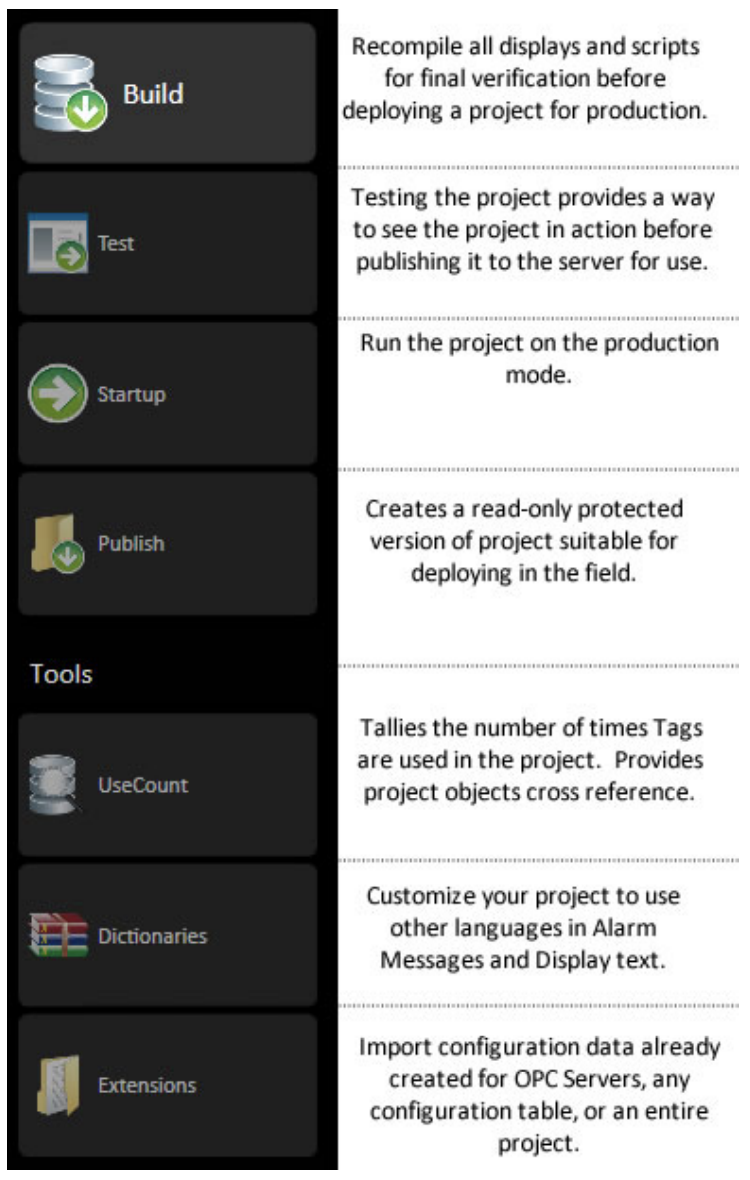This screenshot has height=1180, width=750.
Task: Click the green Startup arrow icon
Action: pyautogui.click(x=58, y=394)
